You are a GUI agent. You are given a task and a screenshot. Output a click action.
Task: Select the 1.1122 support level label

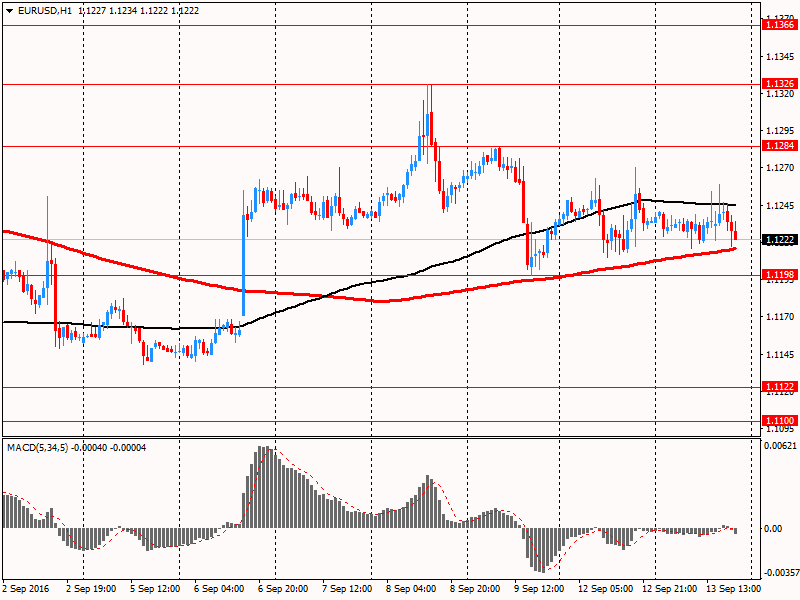tap(779, 387)
